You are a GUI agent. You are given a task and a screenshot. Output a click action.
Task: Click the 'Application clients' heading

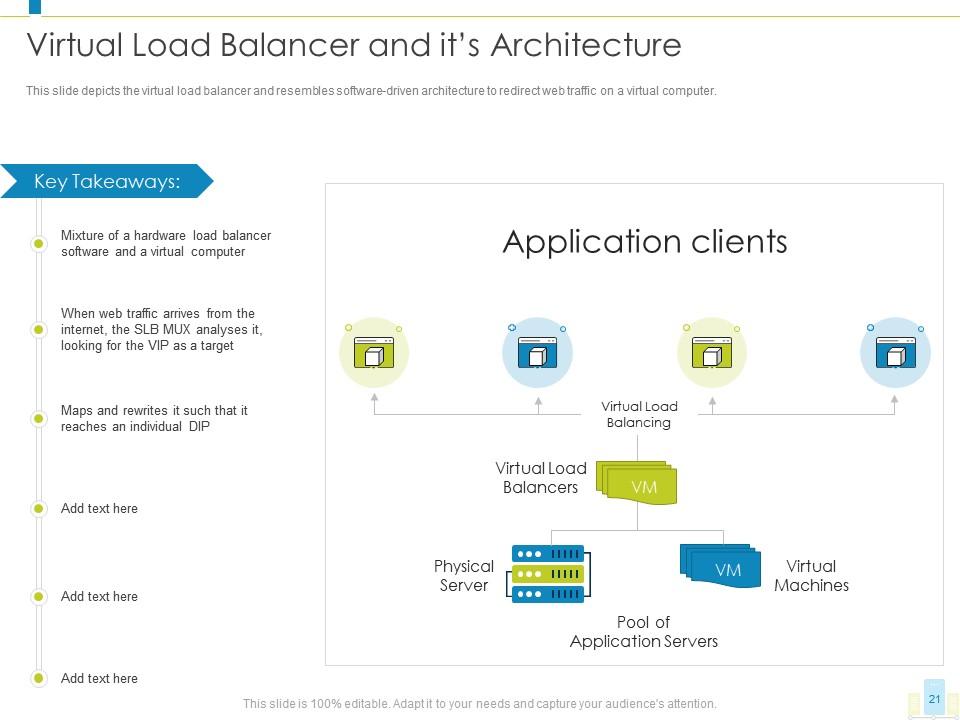pos(644,242)
